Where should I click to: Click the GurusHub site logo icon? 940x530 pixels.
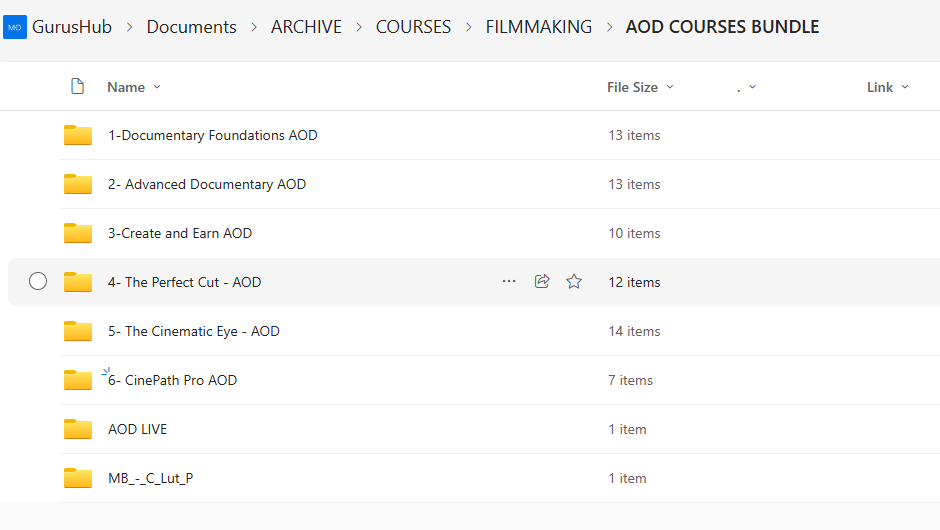pyautogui.click(x=15, y=27)
